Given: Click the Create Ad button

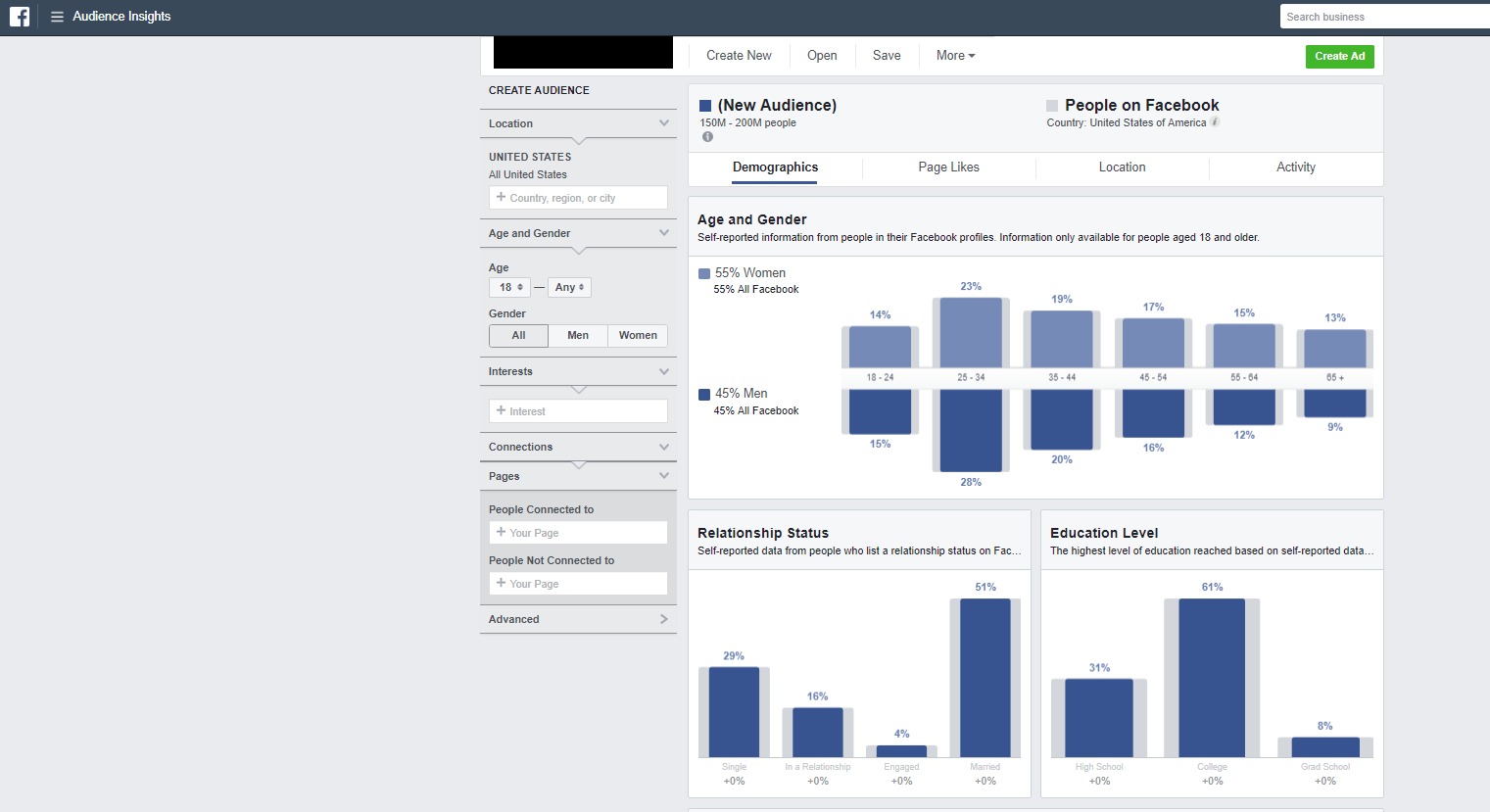Looking at the screenshot, I should pos(1339,56).
